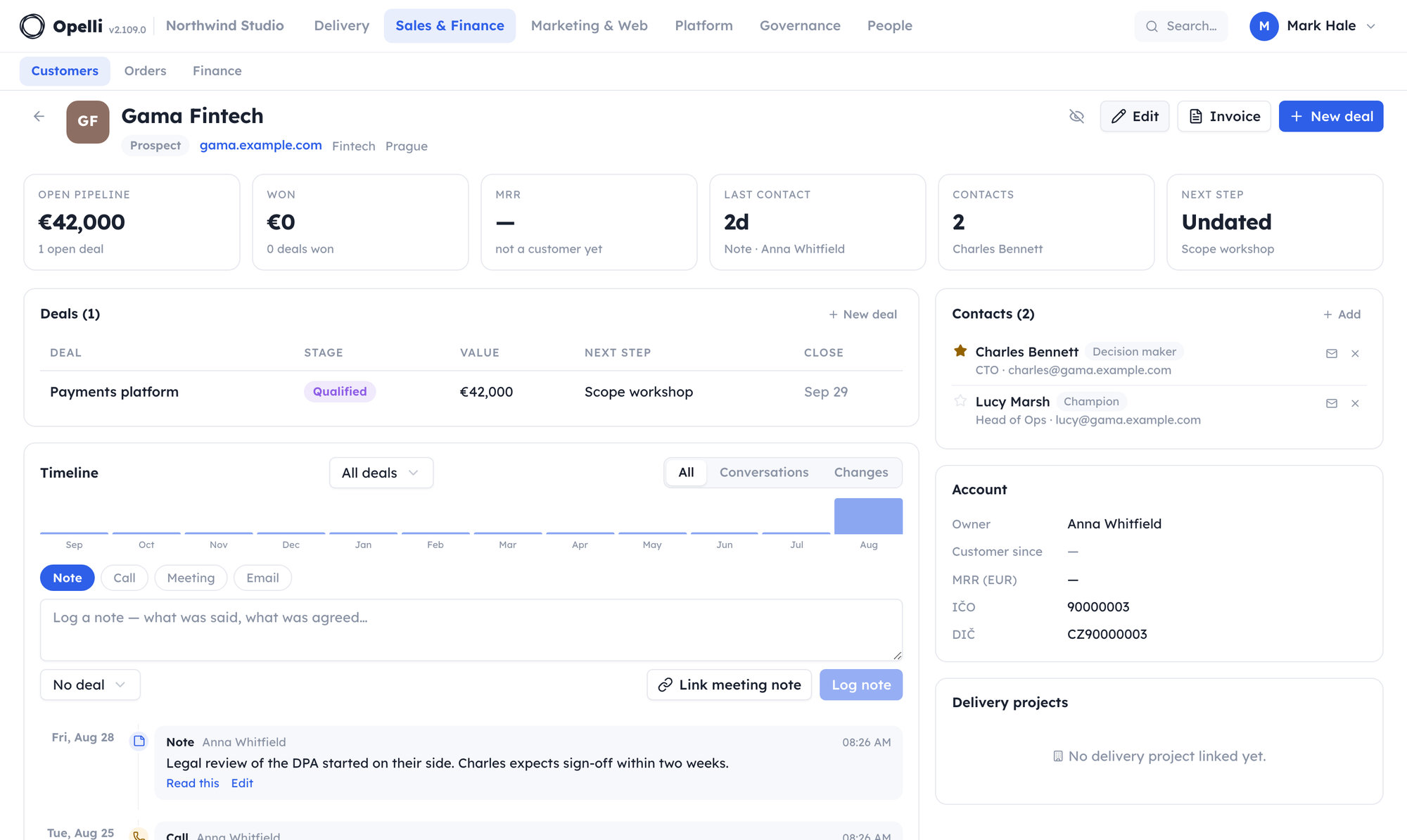This screenshot has height=840, width=1407.
Task: Email Charles Bennett via envelope icon
Action: 1332,354
